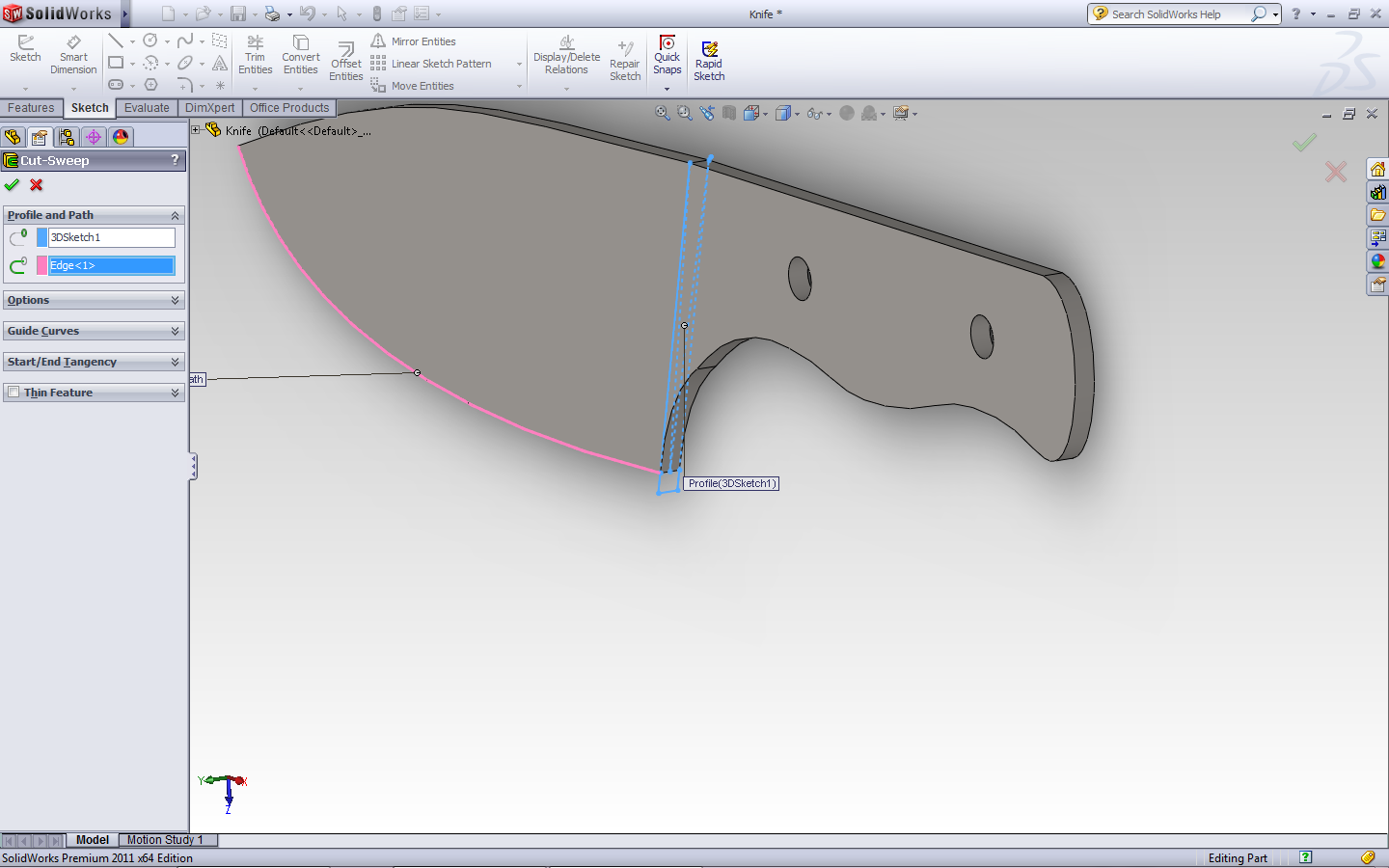Open SolidWorks Resources task pane
This screenshot has height=868, width=1389.
coord(1377,170)
